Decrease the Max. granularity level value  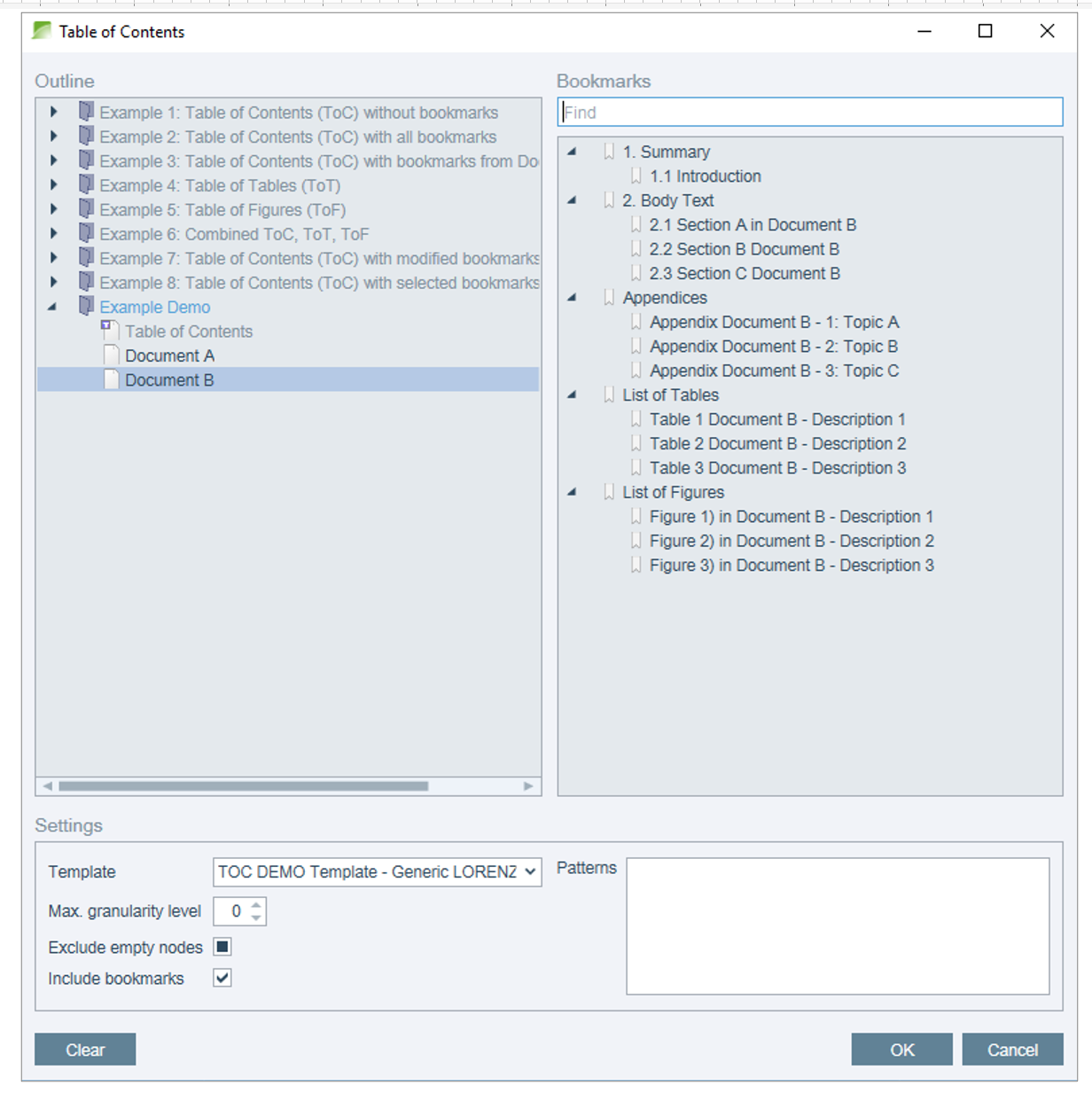tap(256, 917)
